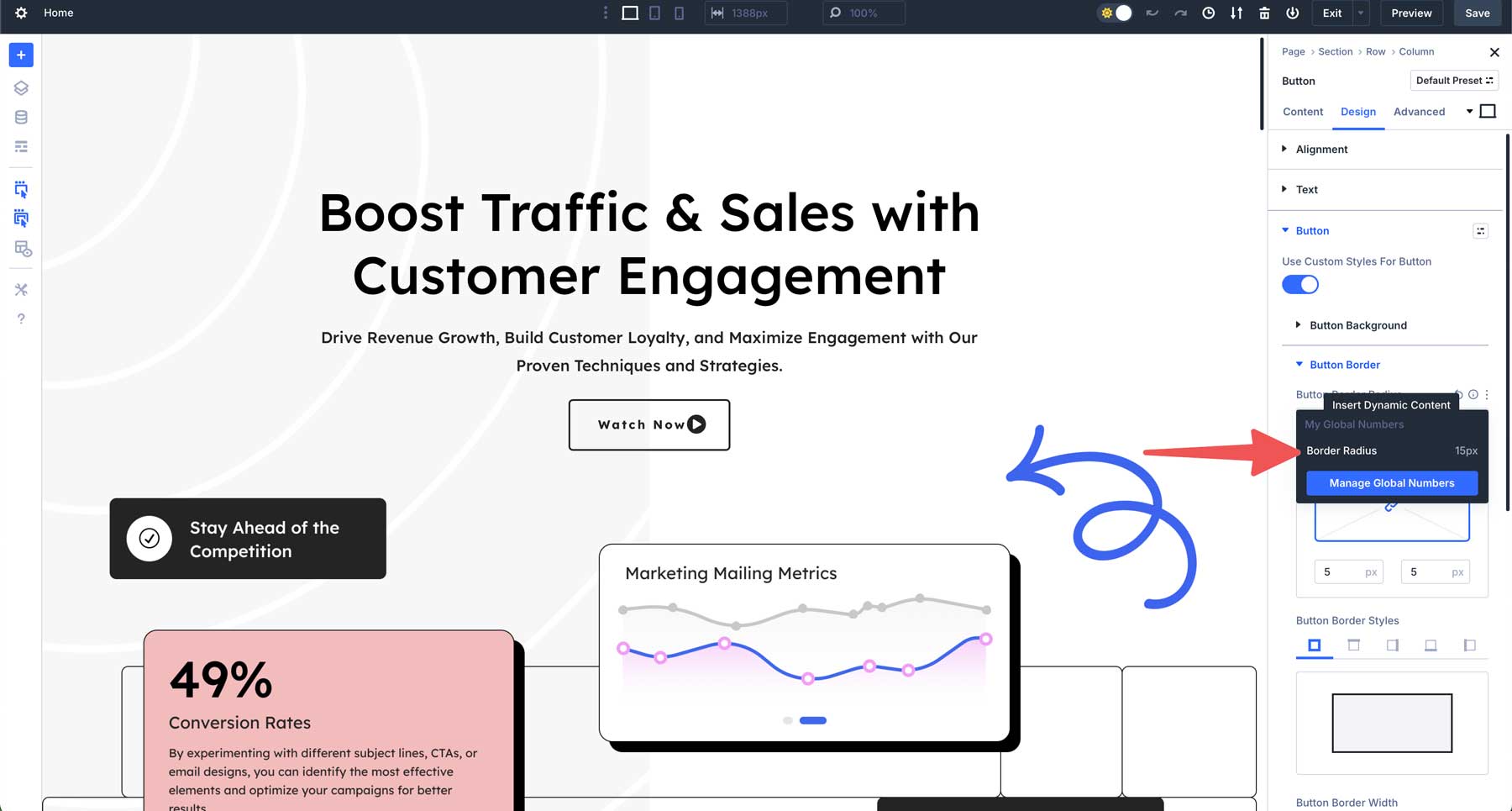Switch to the Advanced tab
The image size is (1512, 811).
[1419, 111]
